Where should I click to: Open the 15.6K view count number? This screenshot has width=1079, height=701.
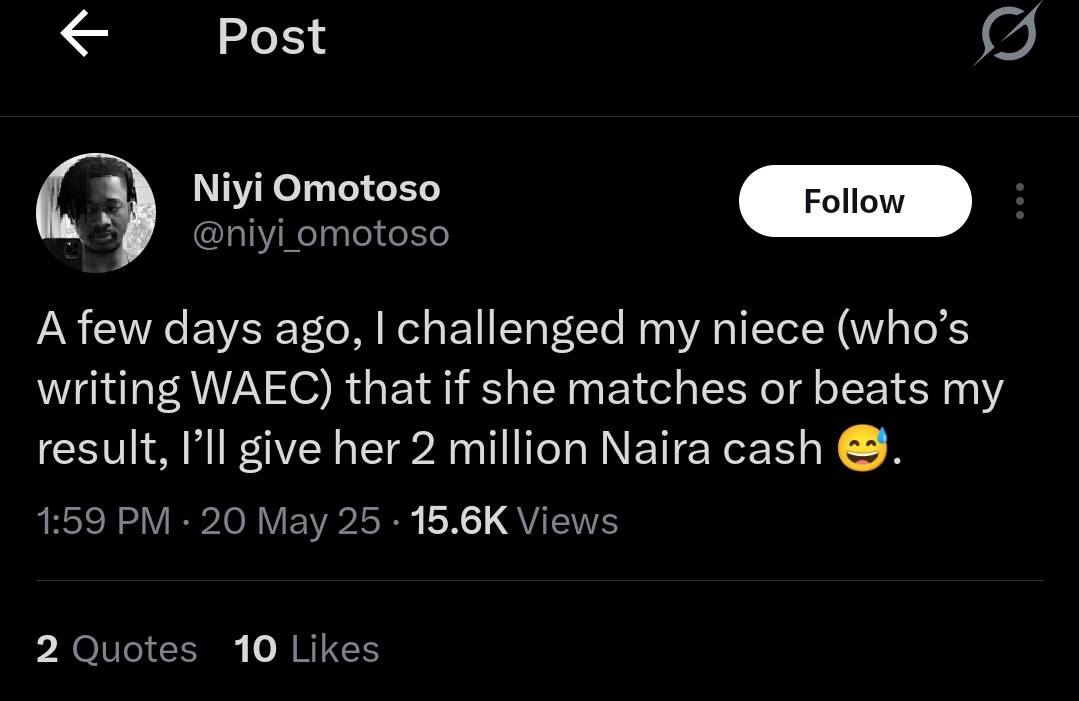click(459, 521)
